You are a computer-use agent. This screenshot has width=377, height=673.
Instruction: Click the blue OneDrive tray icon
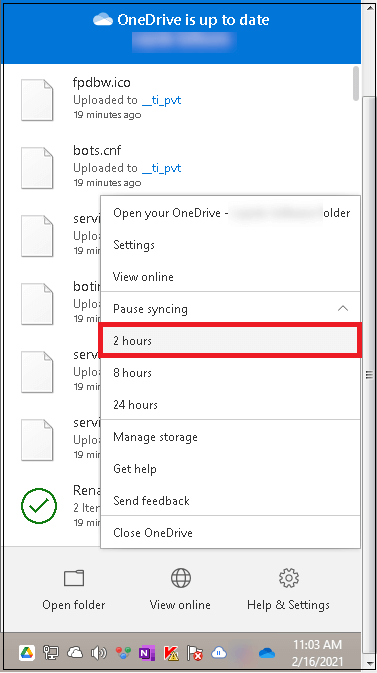[x=267, y=653]
